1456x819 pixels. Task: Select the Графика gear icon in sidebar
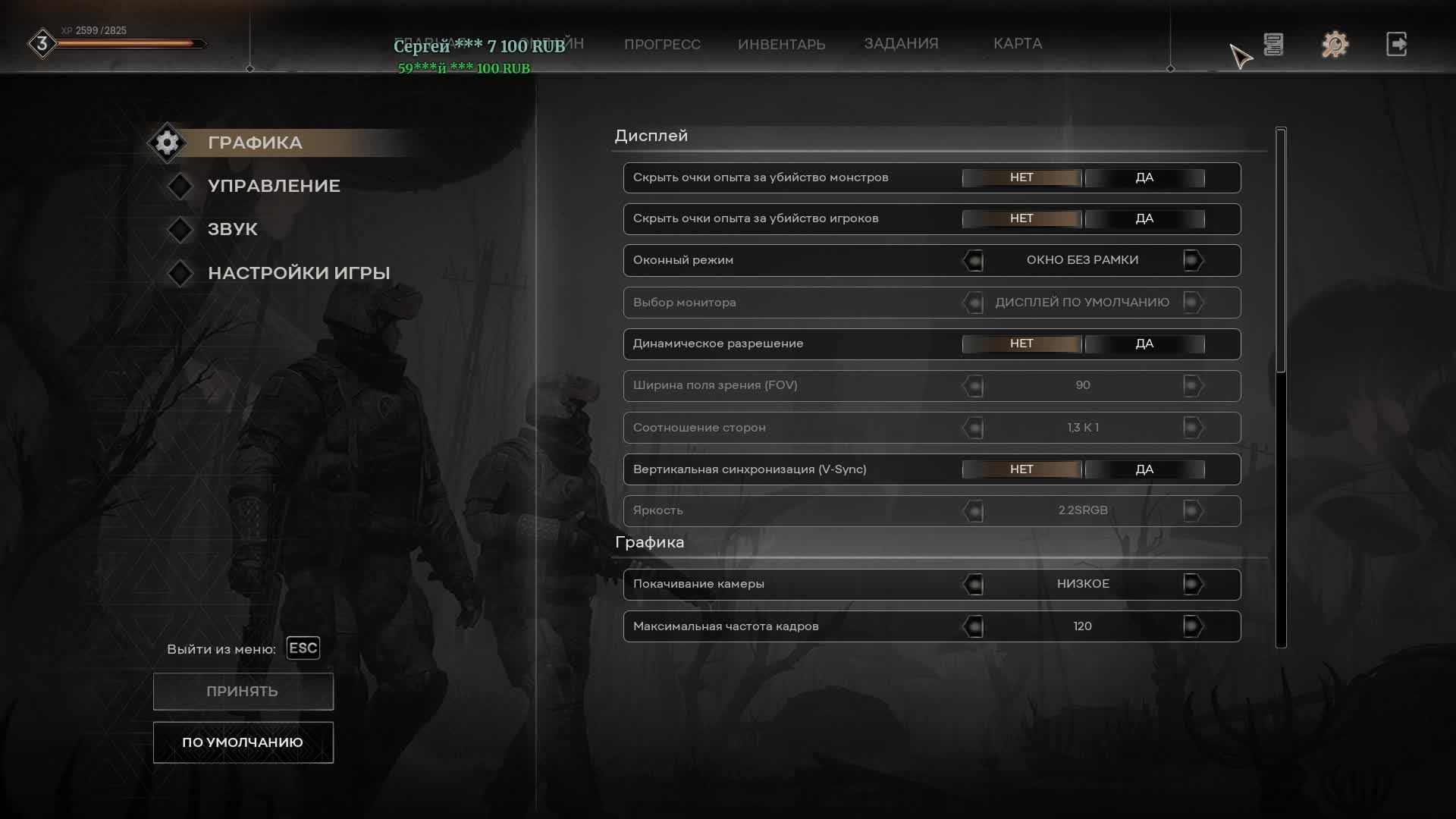click(x=167, y=143)
